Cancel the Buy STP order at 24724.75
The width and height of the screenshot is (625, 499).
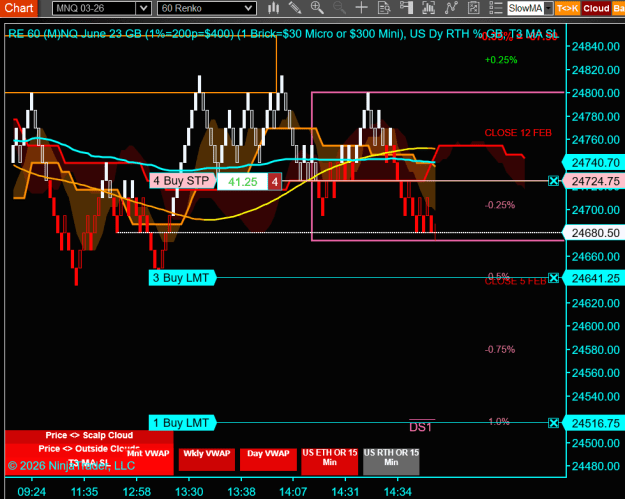click(553, 181)
